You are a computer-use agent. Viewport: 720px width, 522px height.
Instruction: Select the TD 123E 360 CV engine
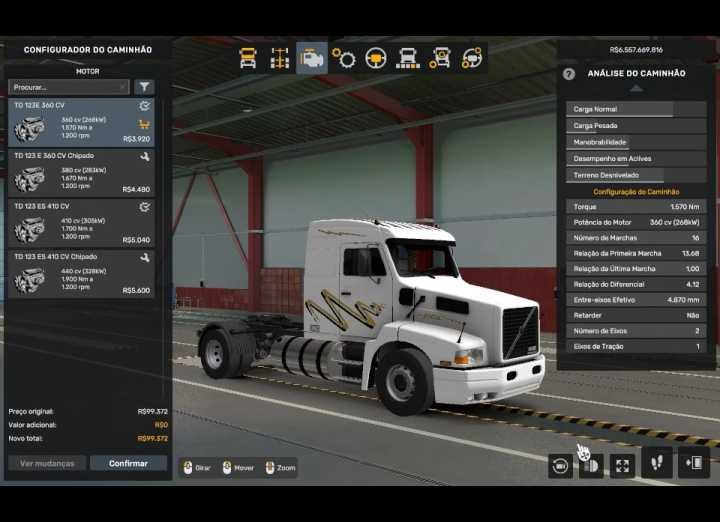click(81, 123)
